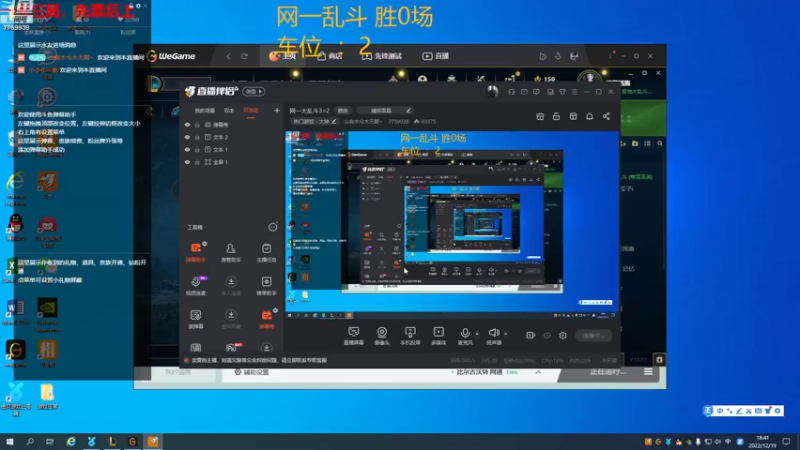Image resolution: width=800 pixels, height=450 pixels.
Task: Click the headset support icon in the title bar
Action: point(511,92)
